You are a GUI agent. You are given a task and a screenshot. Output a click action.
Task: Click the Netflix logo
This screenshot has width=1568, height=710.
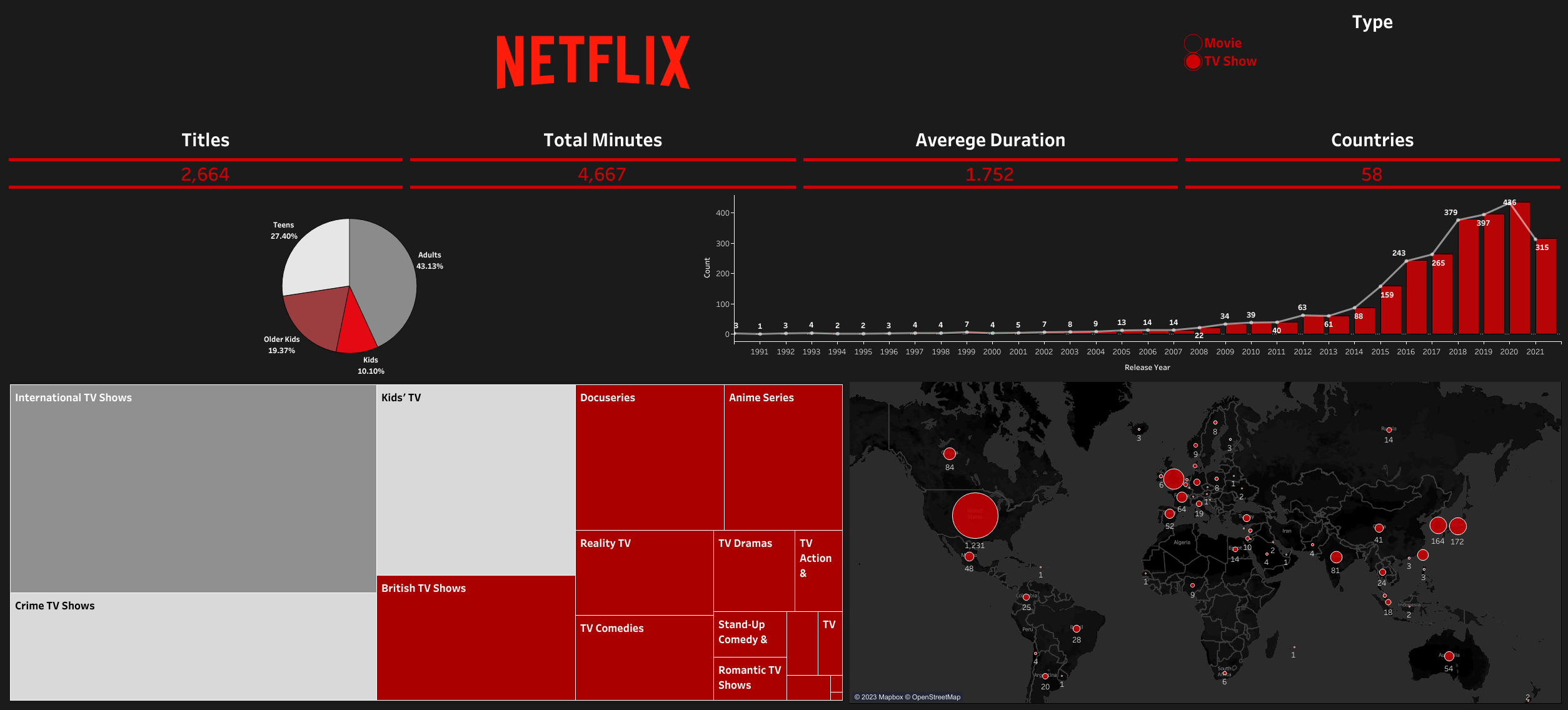tap(593, 61)
